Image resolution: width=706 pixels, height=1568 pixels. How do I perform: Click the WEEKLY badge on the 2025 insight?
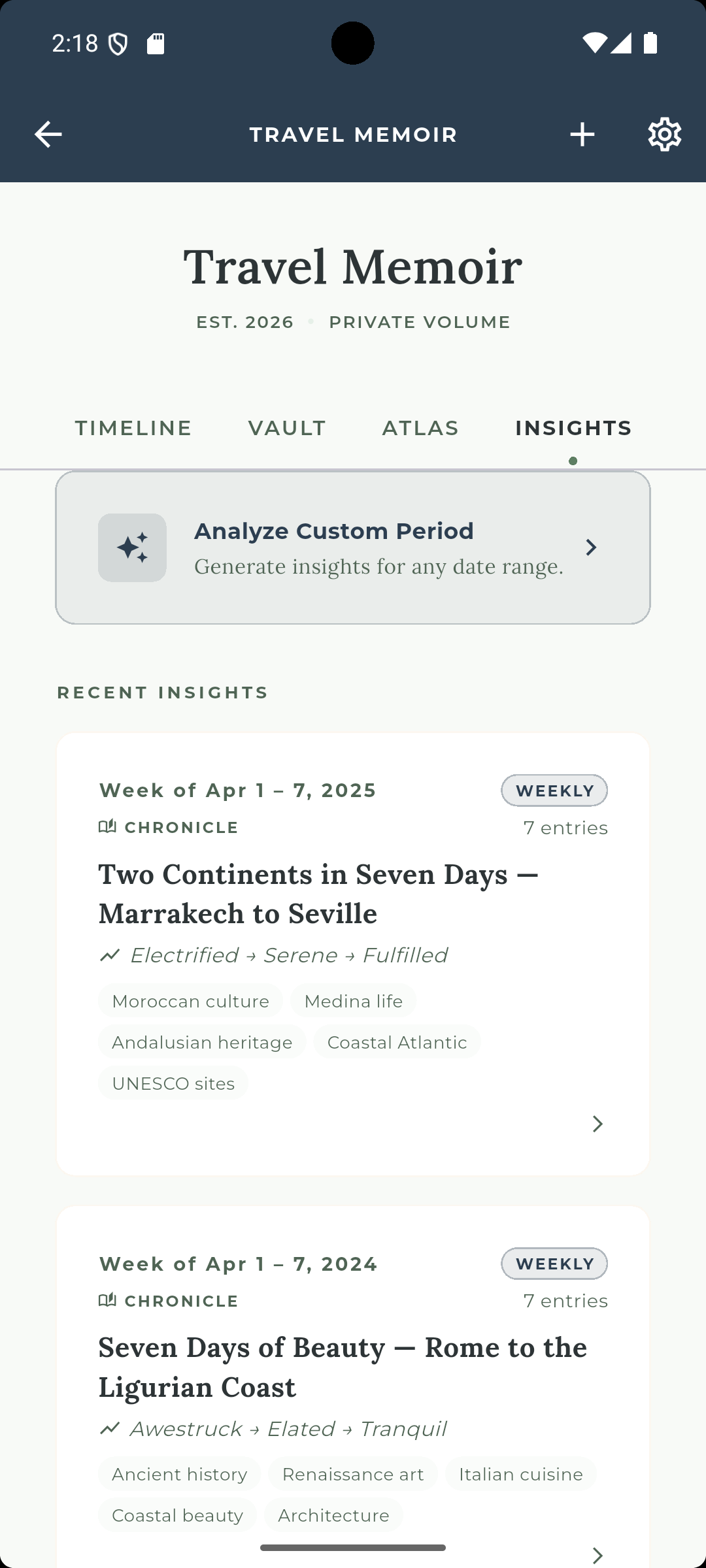point(554,790)
